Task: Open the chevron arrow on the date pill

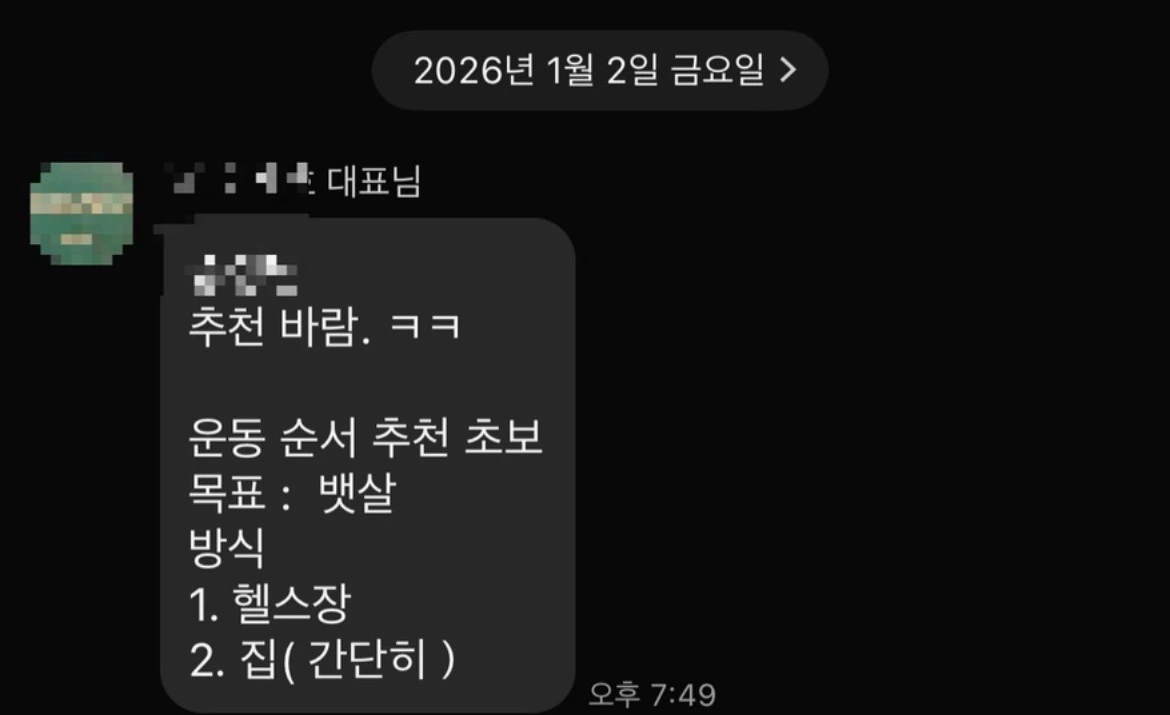Action: [787, 71]
